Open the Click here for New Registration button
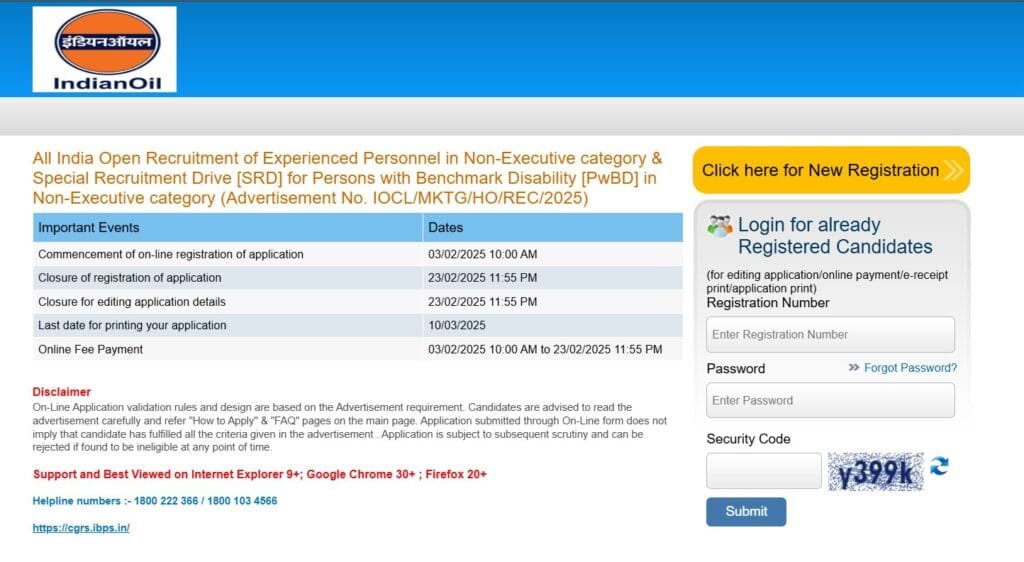The image size is (1024, 562). pyautogui.click(x=820, y=171)
